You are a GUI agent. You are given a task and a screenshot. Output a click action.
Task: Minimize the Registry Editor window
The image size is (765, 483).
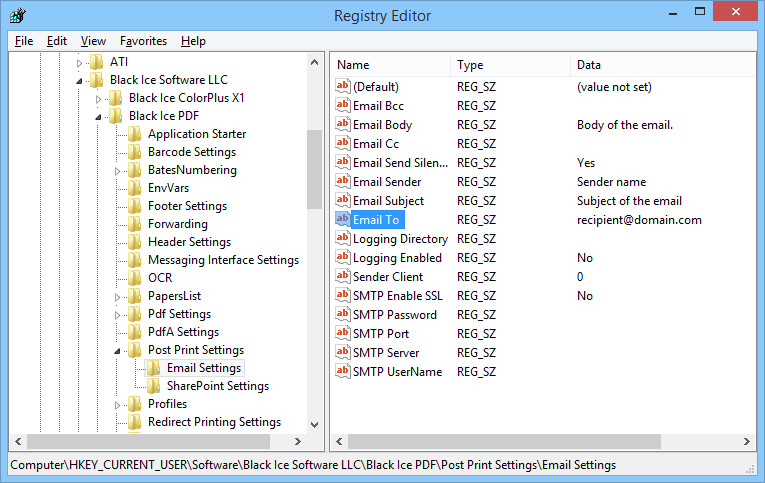(x=673, y=13)
